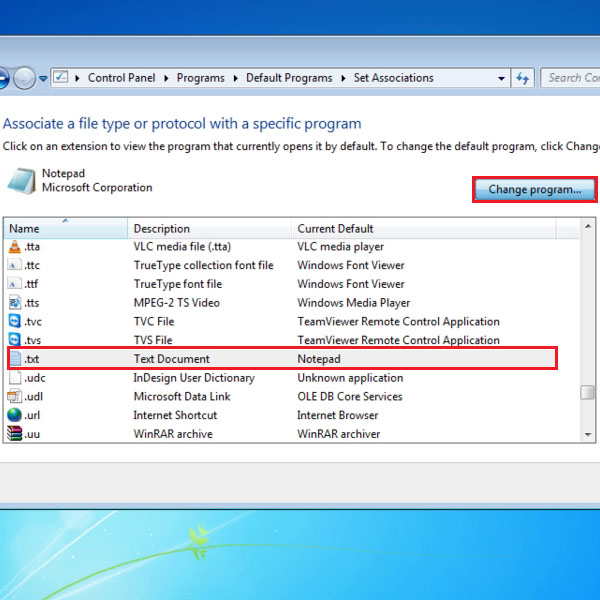This screenshot has width=600, height=600.
Task: Click the Back navigation button
Action: (x=3, y=78)
